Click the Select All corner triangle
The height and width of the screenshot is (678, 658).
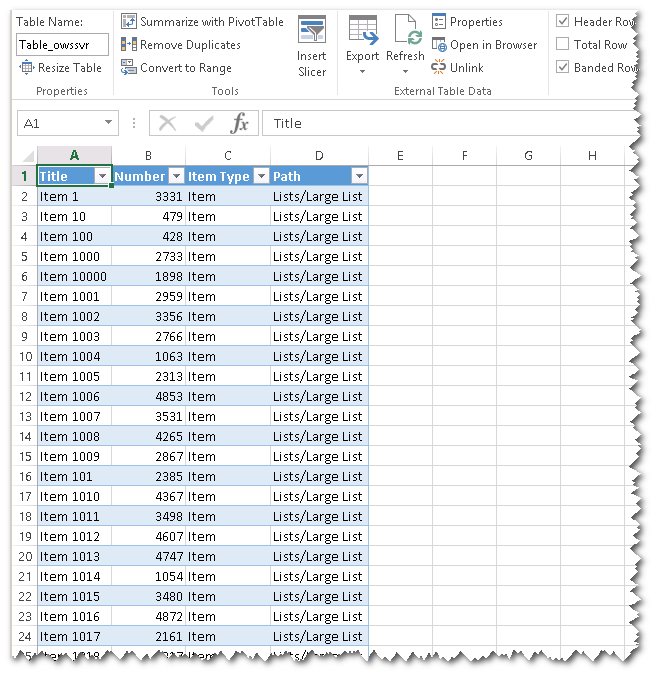[28, 156]
